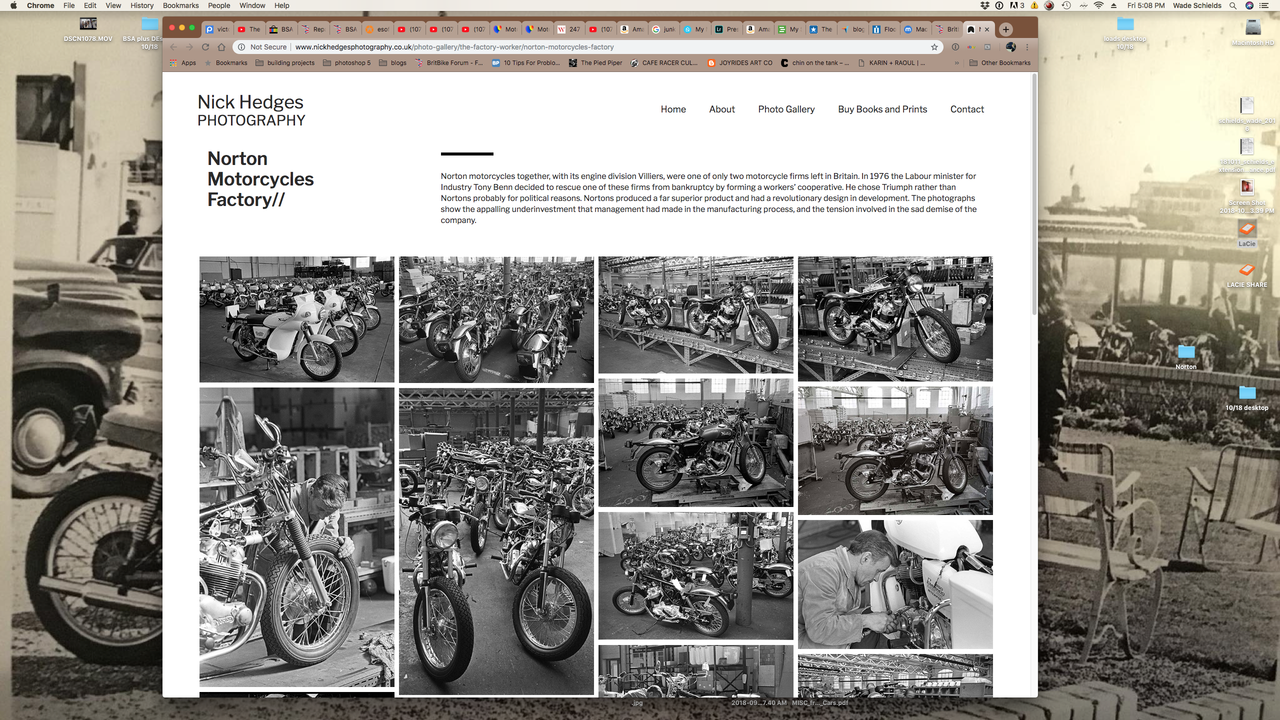Open the About page link
Image resolution: width=1280 pixels, height=720 pixels.
(x=722, y=109)
